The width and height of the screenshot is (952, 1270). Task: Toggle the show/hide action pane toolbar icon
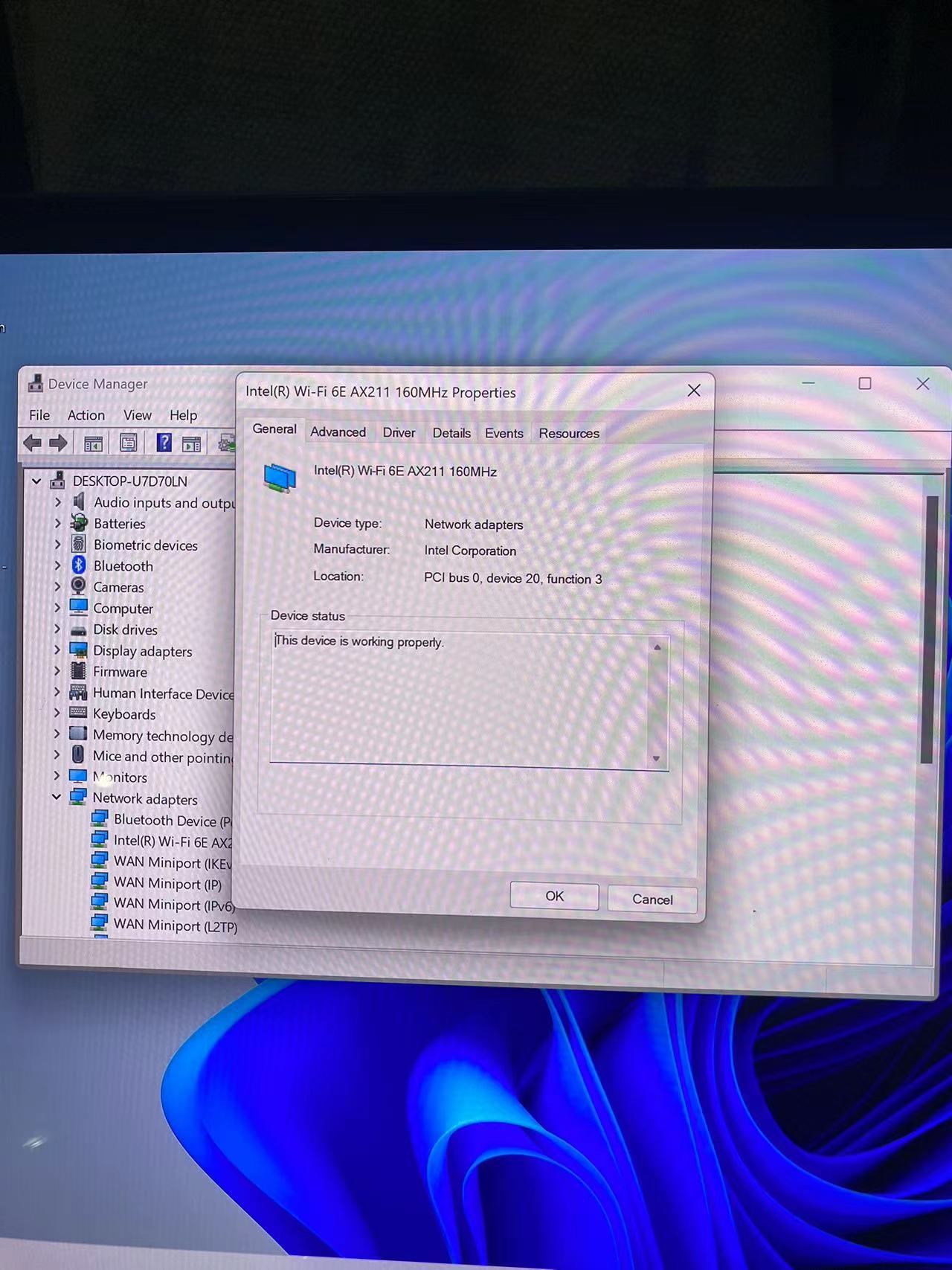click(x=192, y=444)
